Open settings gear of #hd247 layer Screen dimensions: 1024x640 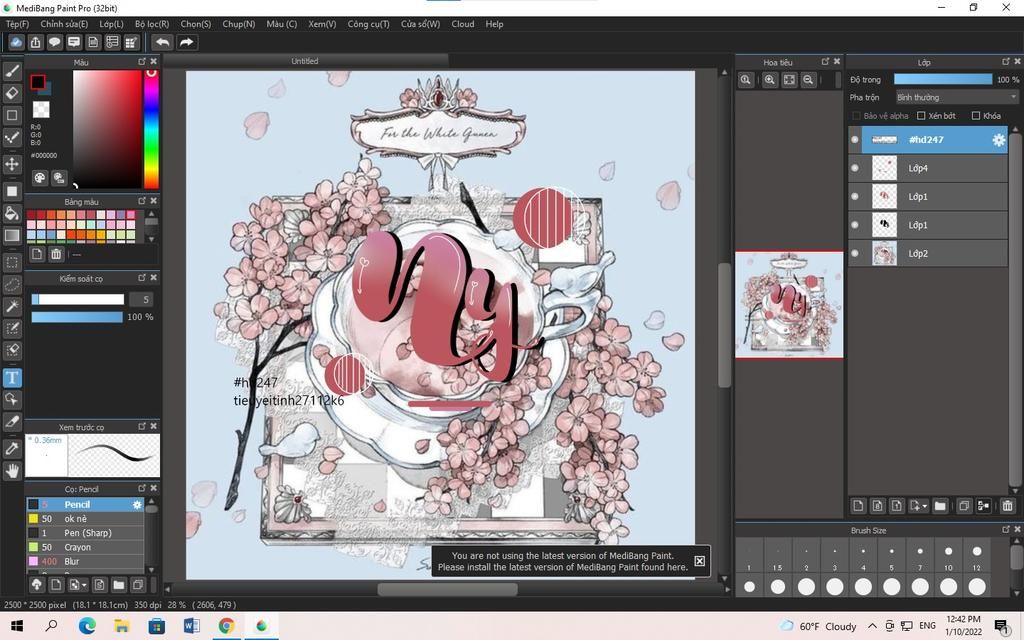[x=999, y=140]
